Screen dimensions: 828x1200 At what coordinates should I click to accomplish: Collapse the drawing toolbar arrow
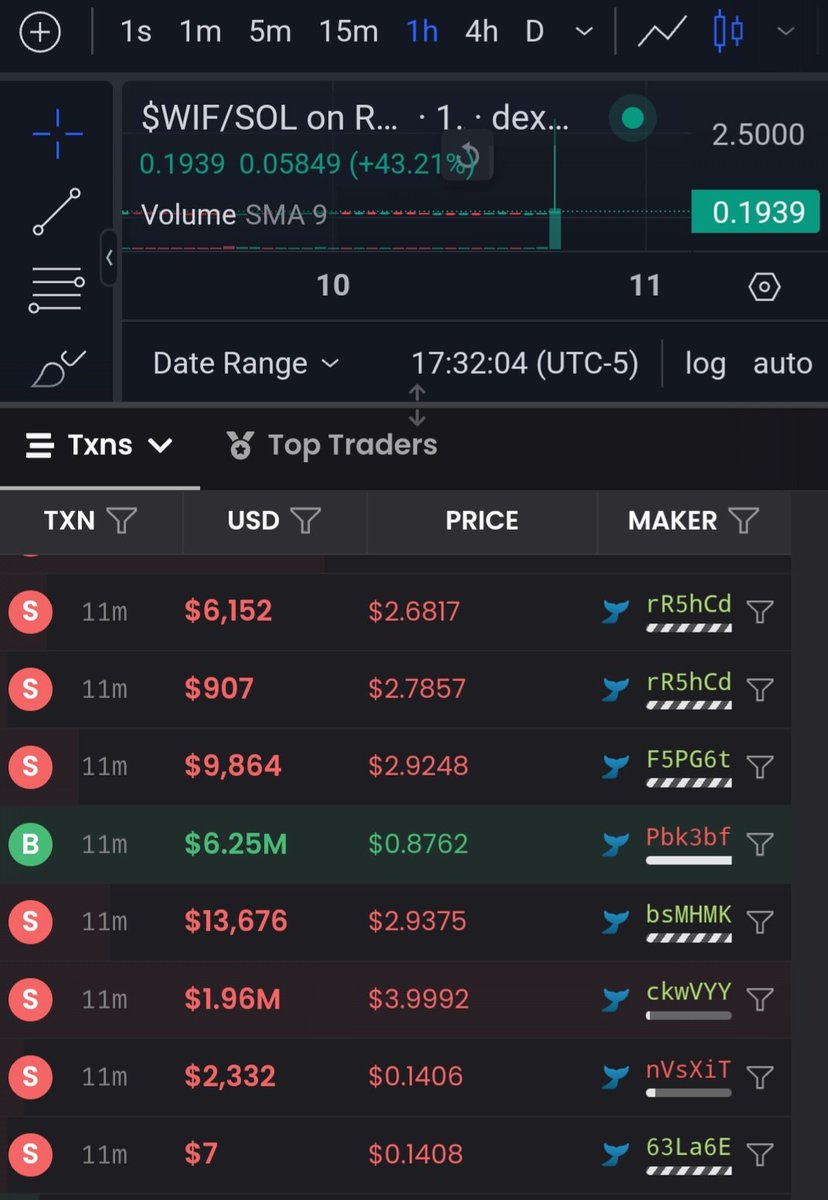coord(109,257)
